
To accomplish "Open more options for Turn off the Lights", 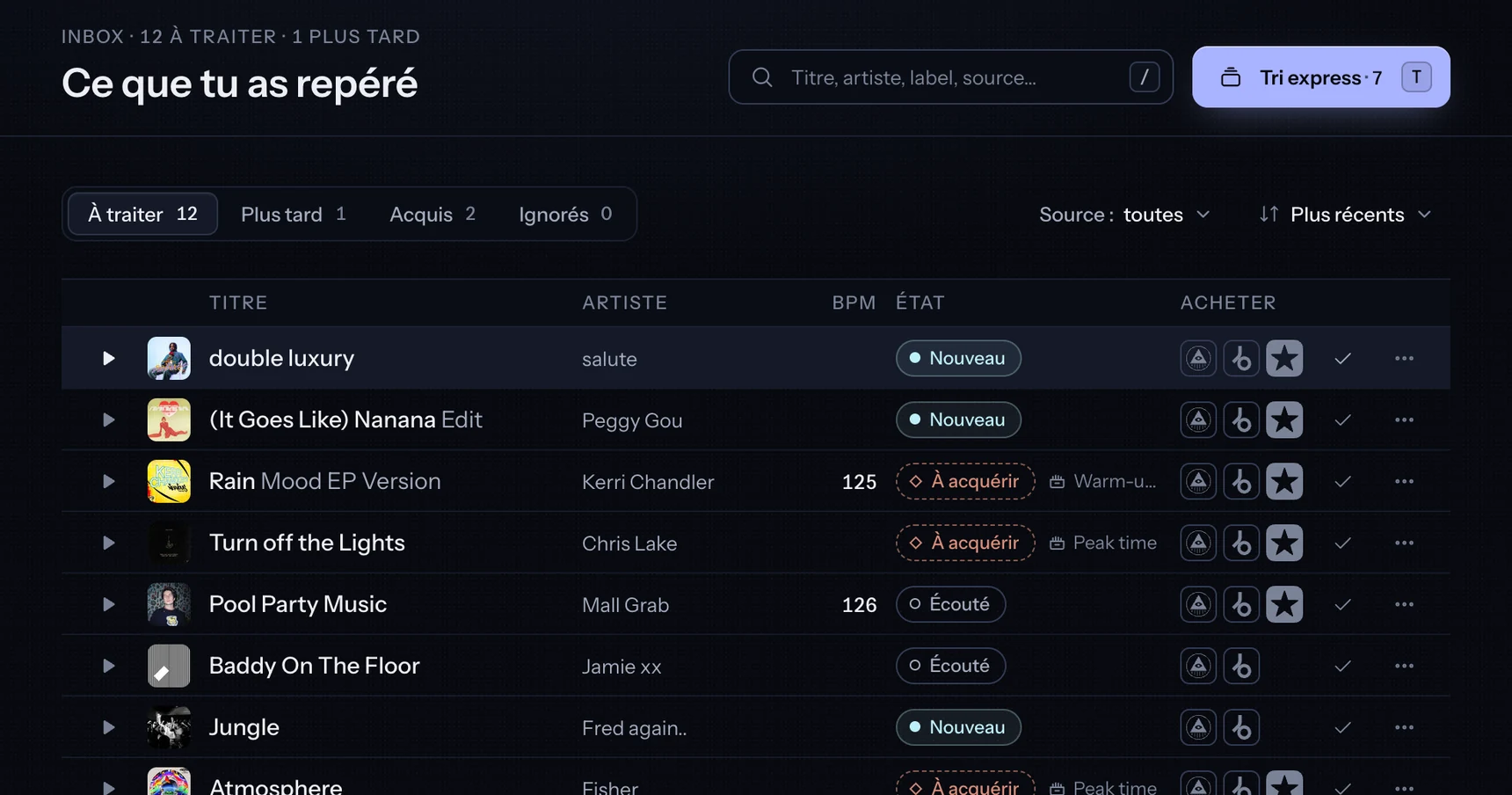I will click(x=1404, y=543).
